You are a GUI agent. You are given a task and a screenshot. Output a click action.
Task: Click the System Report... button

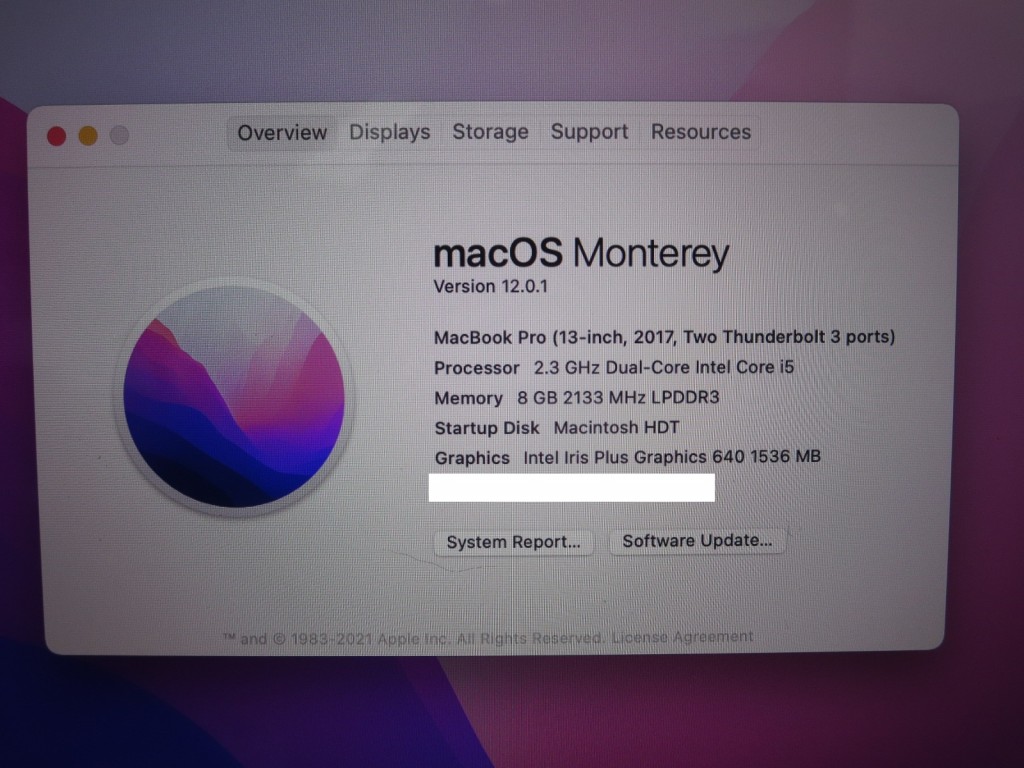pyautogui.click(x=513, y=542)
